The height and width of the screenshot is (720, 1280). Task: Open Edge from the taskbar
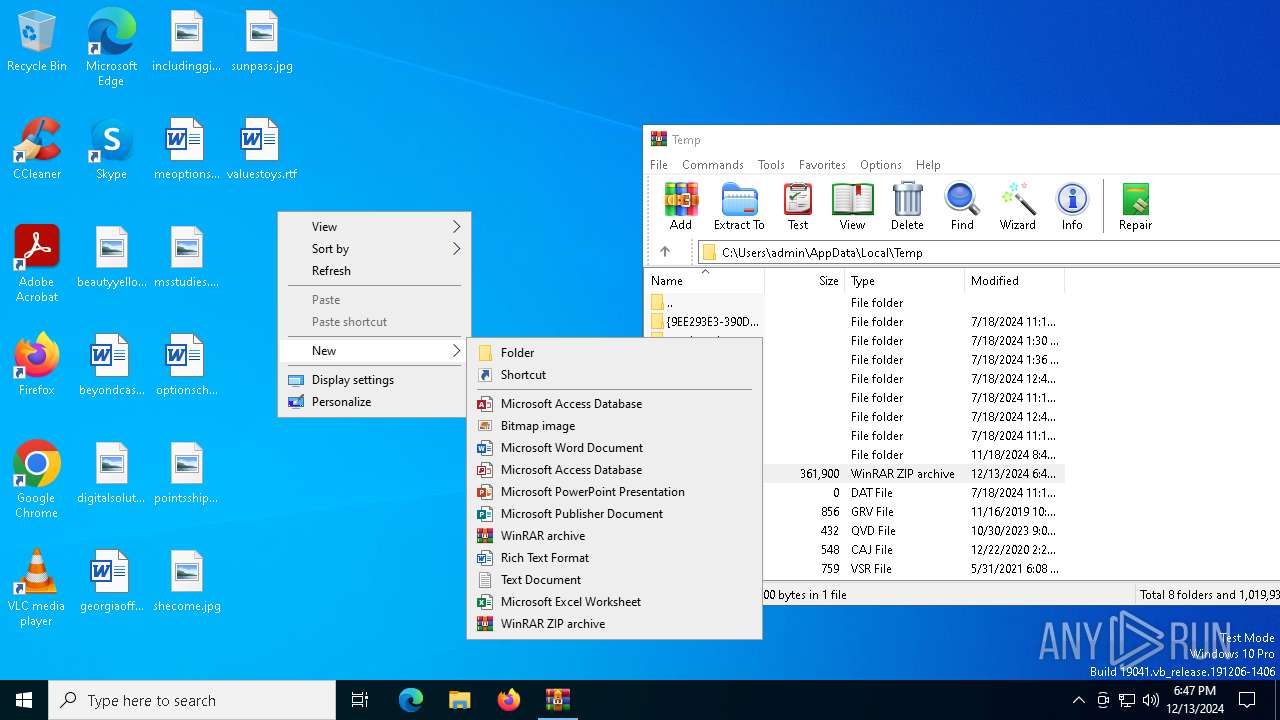[x=411, y=700]
